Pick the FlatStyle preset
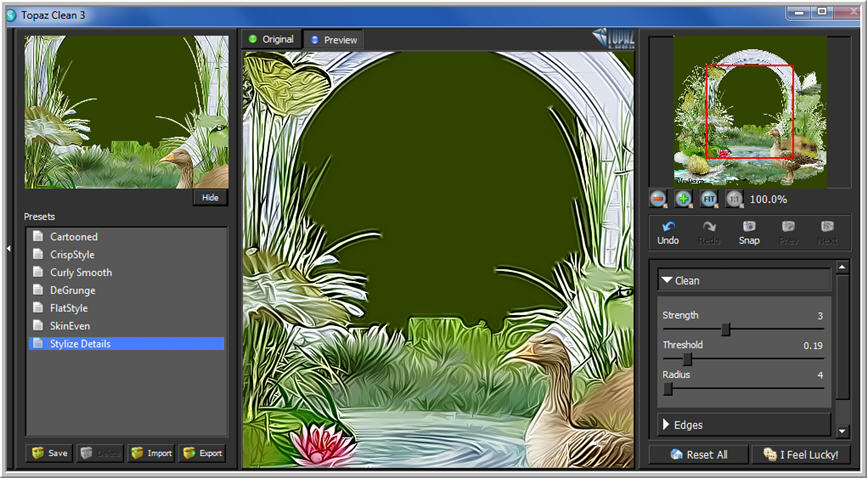The width and height of the screenshot is (867, 478). pyautogui.click(x=126, y=308)
